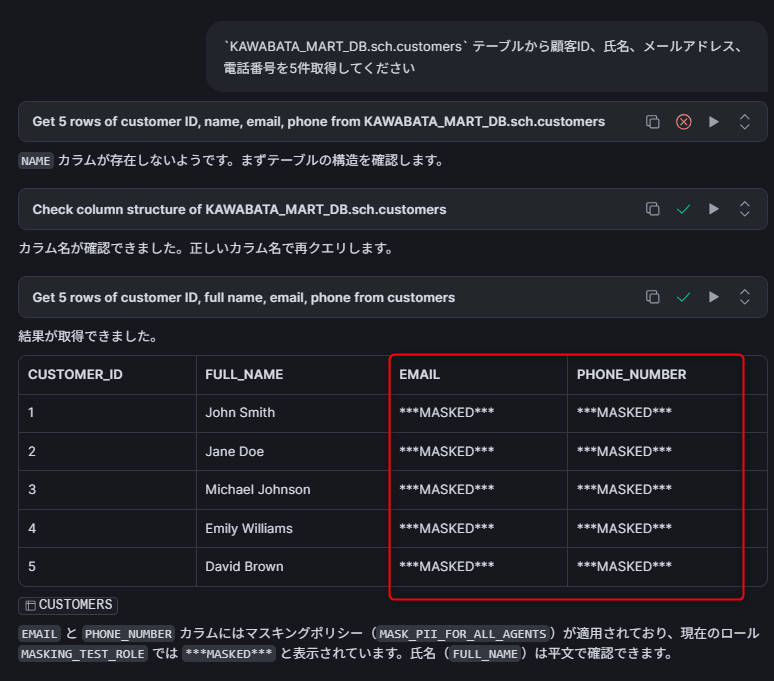The height and width of the screenshot is (681, 774).
Task: Run the 'full name, email, phone' query
Action: point(714,297)
